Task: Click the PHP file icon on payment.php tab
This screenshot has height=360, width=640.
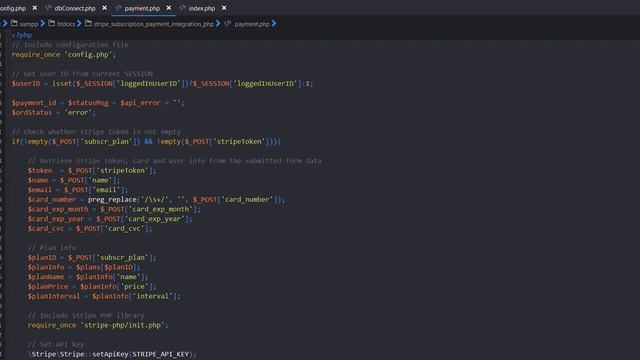Action: [118, 8]
